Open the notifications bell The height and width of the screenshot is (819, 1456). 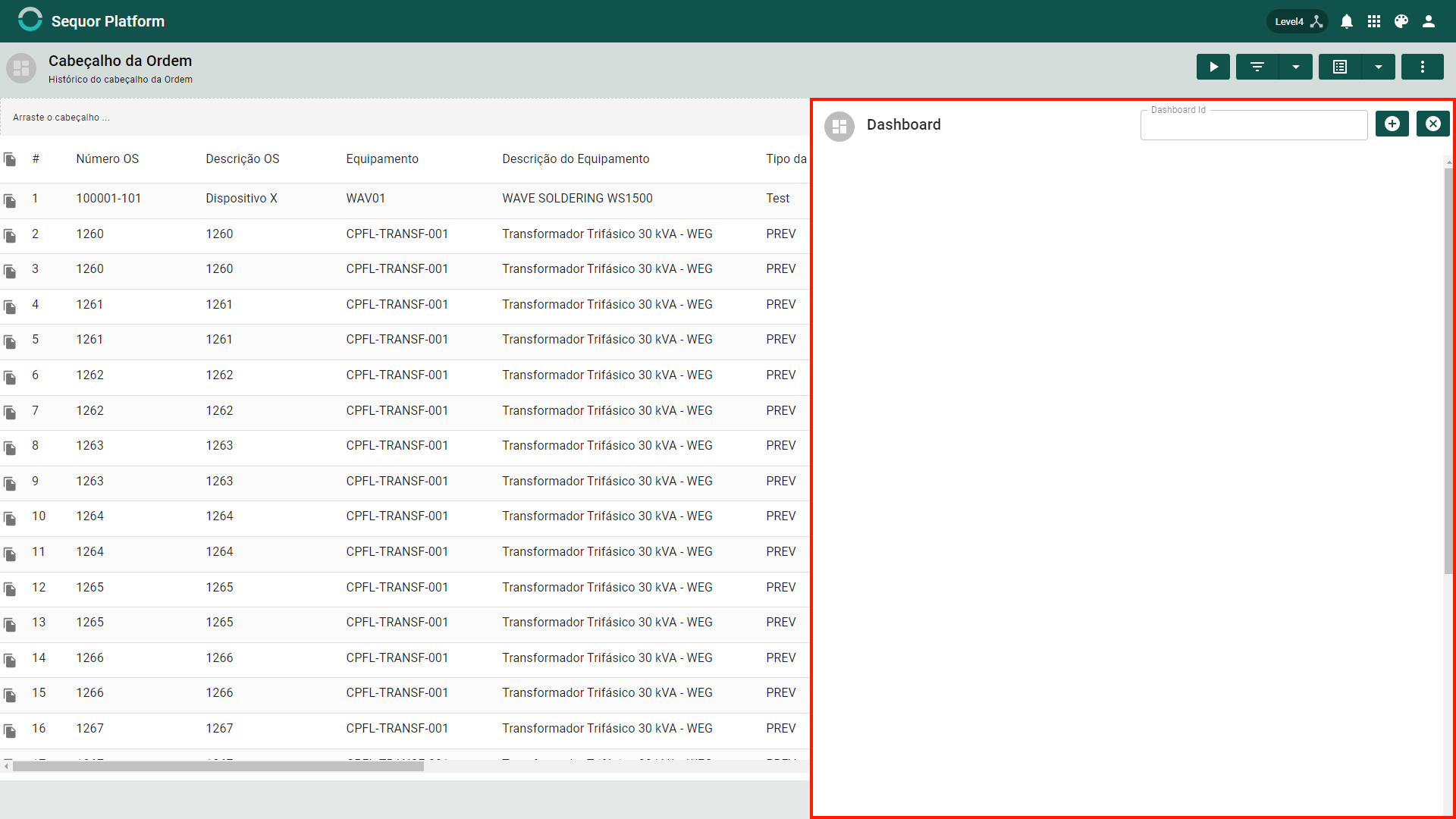pyautogui.click(x=1347, y=21)
